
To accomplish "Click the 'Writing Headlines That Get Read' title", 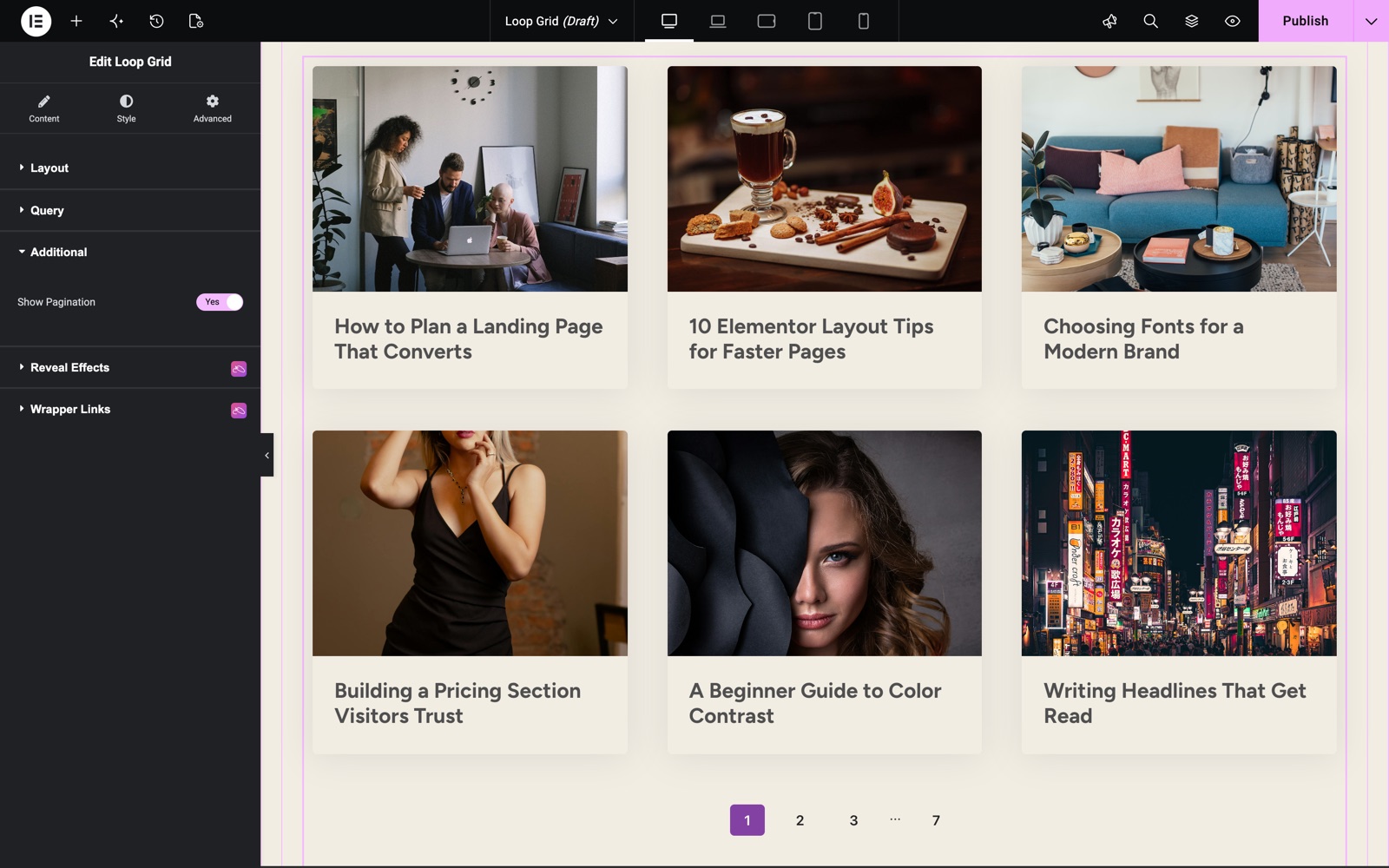I will click(1175, 703).
